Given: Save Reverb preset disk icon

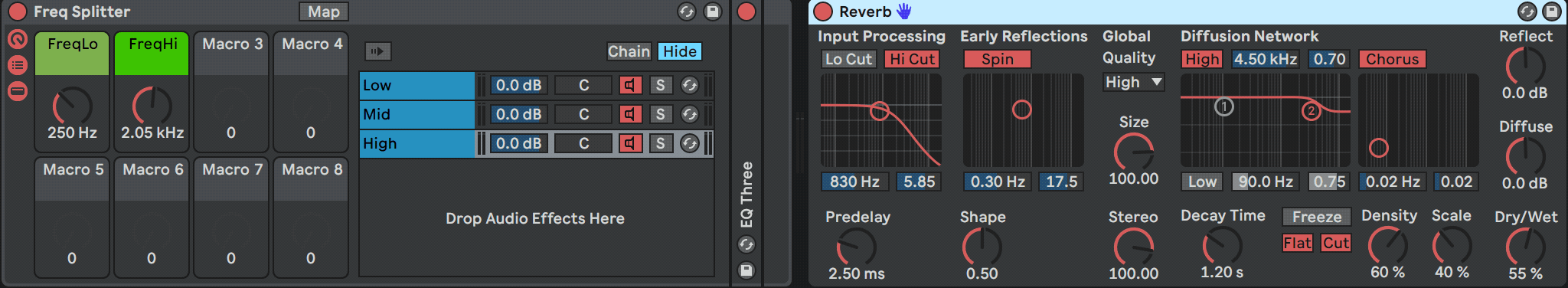Looking at the screenshot, I should click(1552, 11).
